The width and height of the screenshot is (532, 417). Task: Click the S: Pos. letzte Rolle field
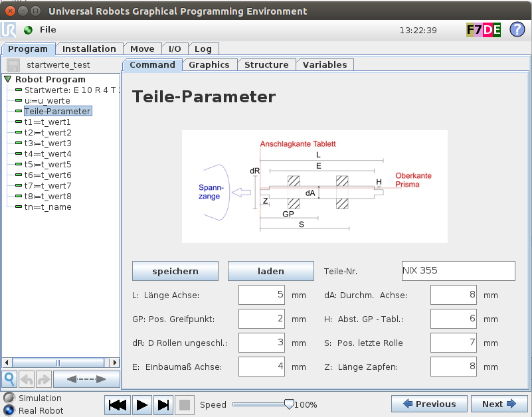[x=453, y=343]
